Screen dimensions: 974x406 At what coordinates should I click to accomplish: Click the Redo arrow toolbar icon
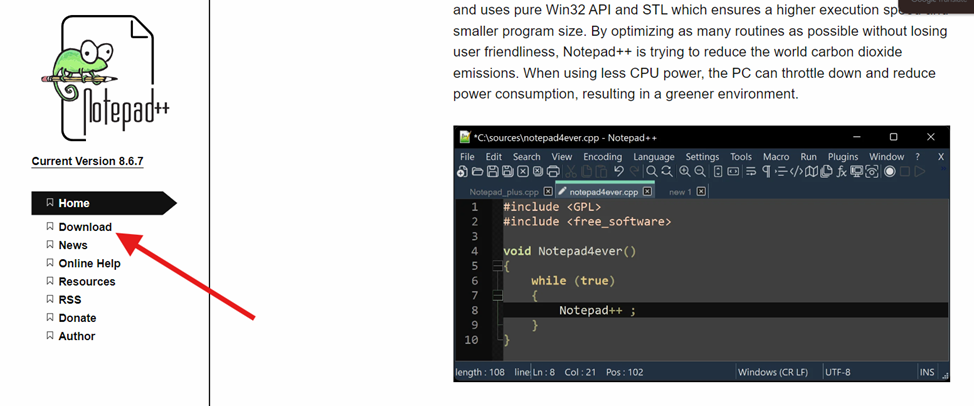635,171
